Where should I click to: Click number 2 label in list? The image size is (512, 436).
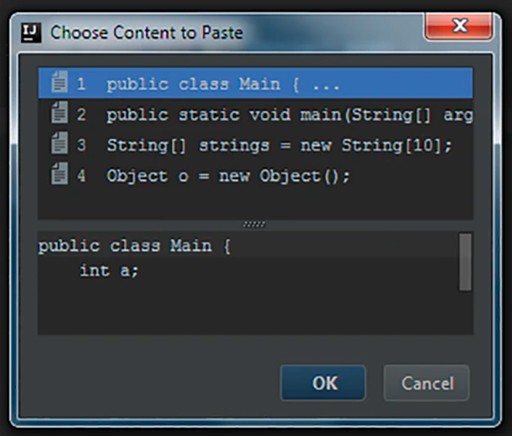(81, 114)
